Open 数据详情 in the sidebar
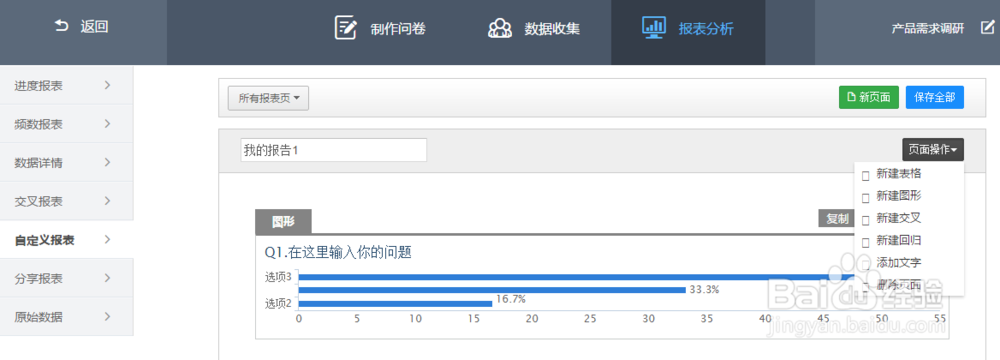This screenshot has width=1000, height=360. [66, 162]
